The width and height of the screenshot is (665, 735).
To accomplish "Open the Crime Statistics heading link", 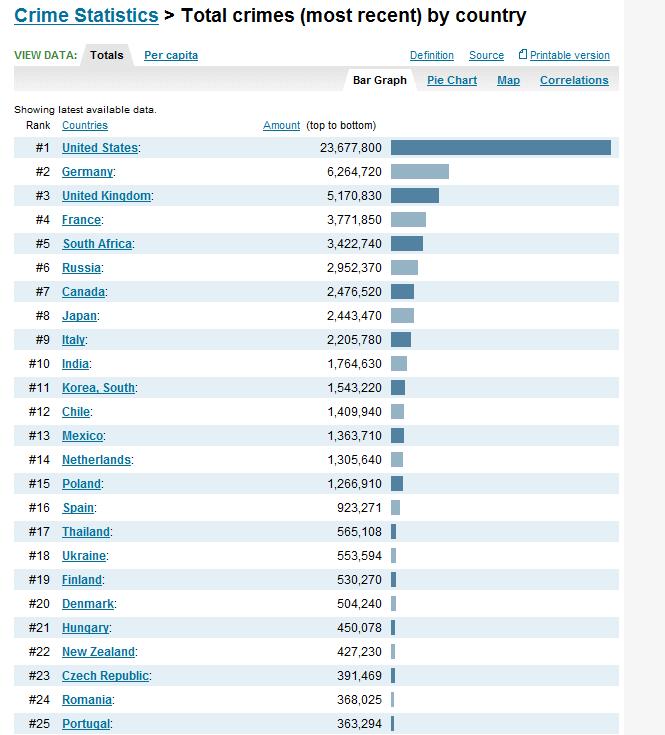I will point(86,15).
